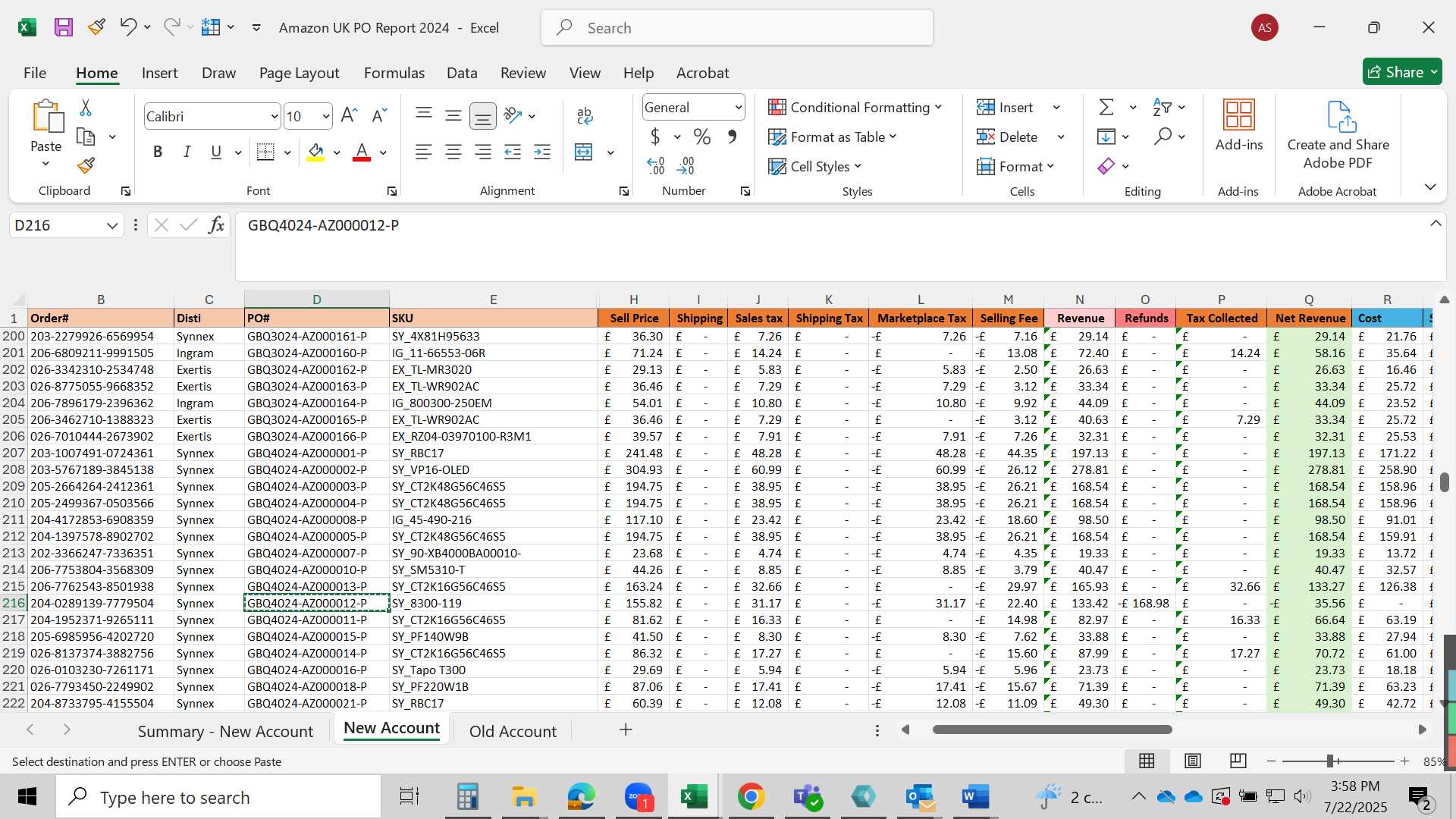The height and width of the screenshot is (819, 1456).
Task: Click the horizontal scrollbar thumb
Action: pos(1052,730)
